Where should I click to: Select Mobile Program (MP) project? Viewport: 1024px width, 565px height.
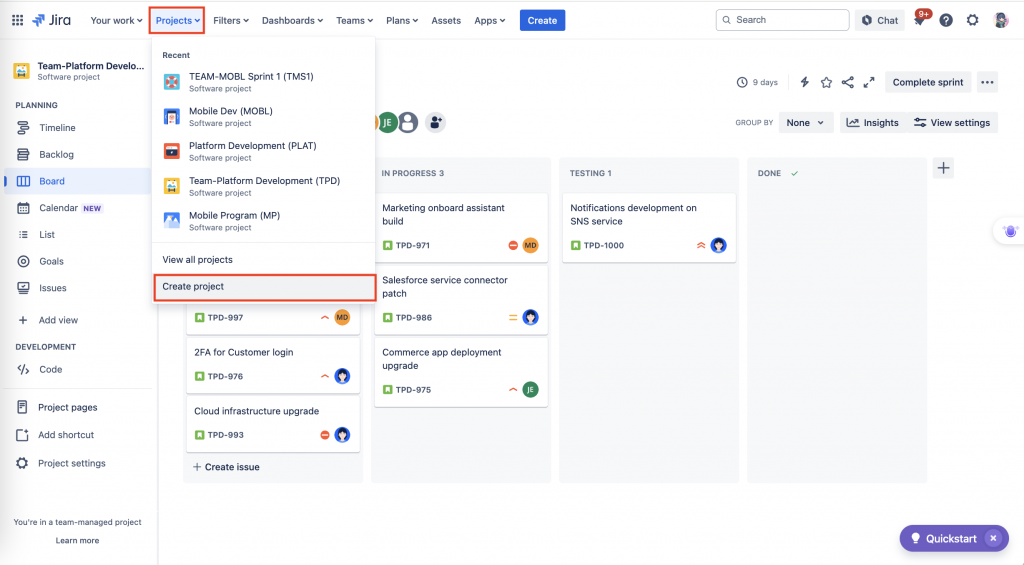tap(264, 221)
